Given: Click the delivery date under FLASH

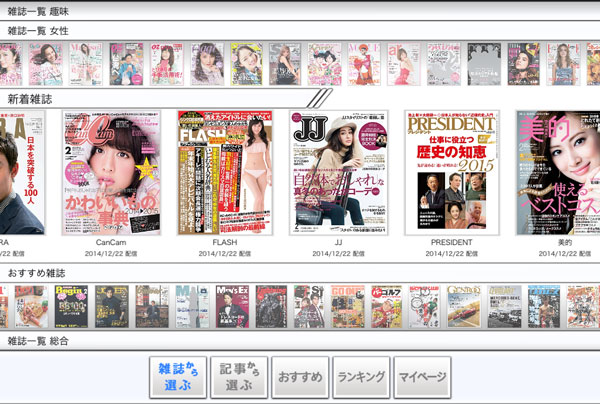Looking at the screenshot, I should (225, 253).
